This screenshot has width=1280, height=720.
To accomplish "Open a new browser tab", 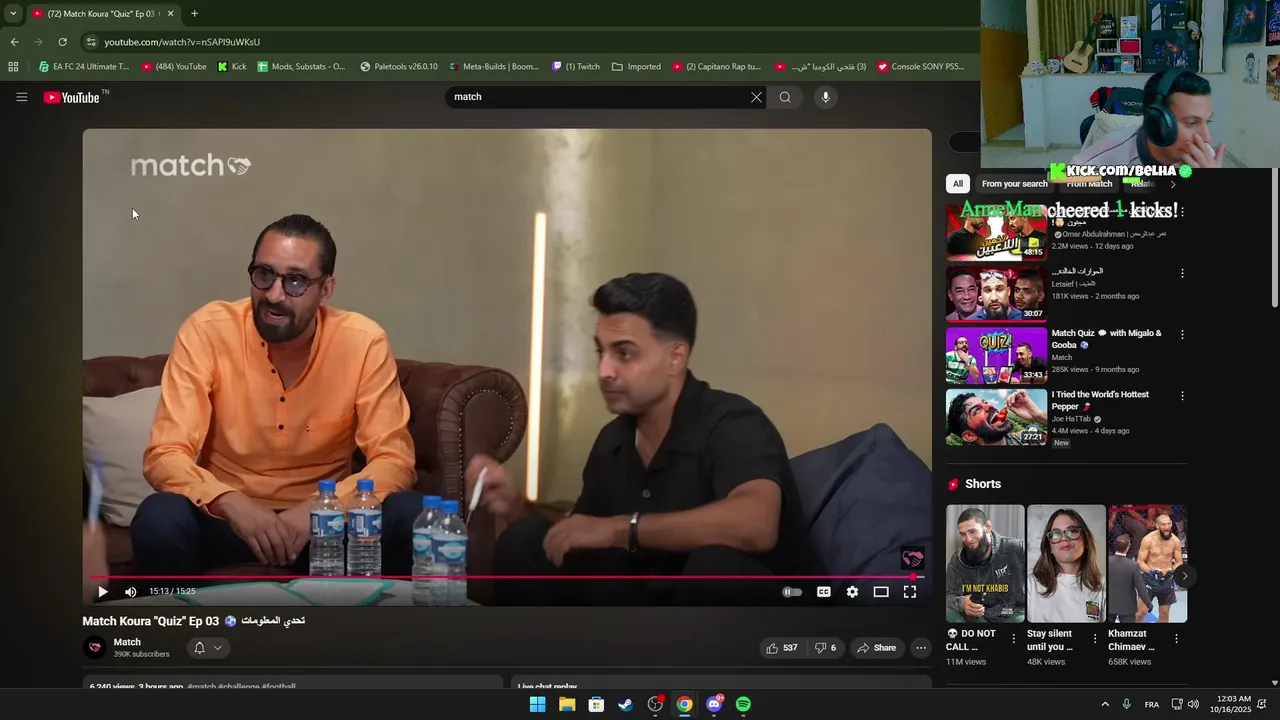I will [x=194, y=14].
